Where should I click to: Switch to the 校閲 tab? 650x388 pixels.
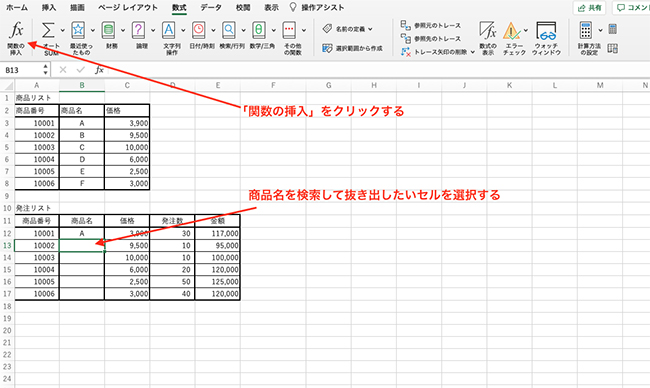[x=243, y=7]
